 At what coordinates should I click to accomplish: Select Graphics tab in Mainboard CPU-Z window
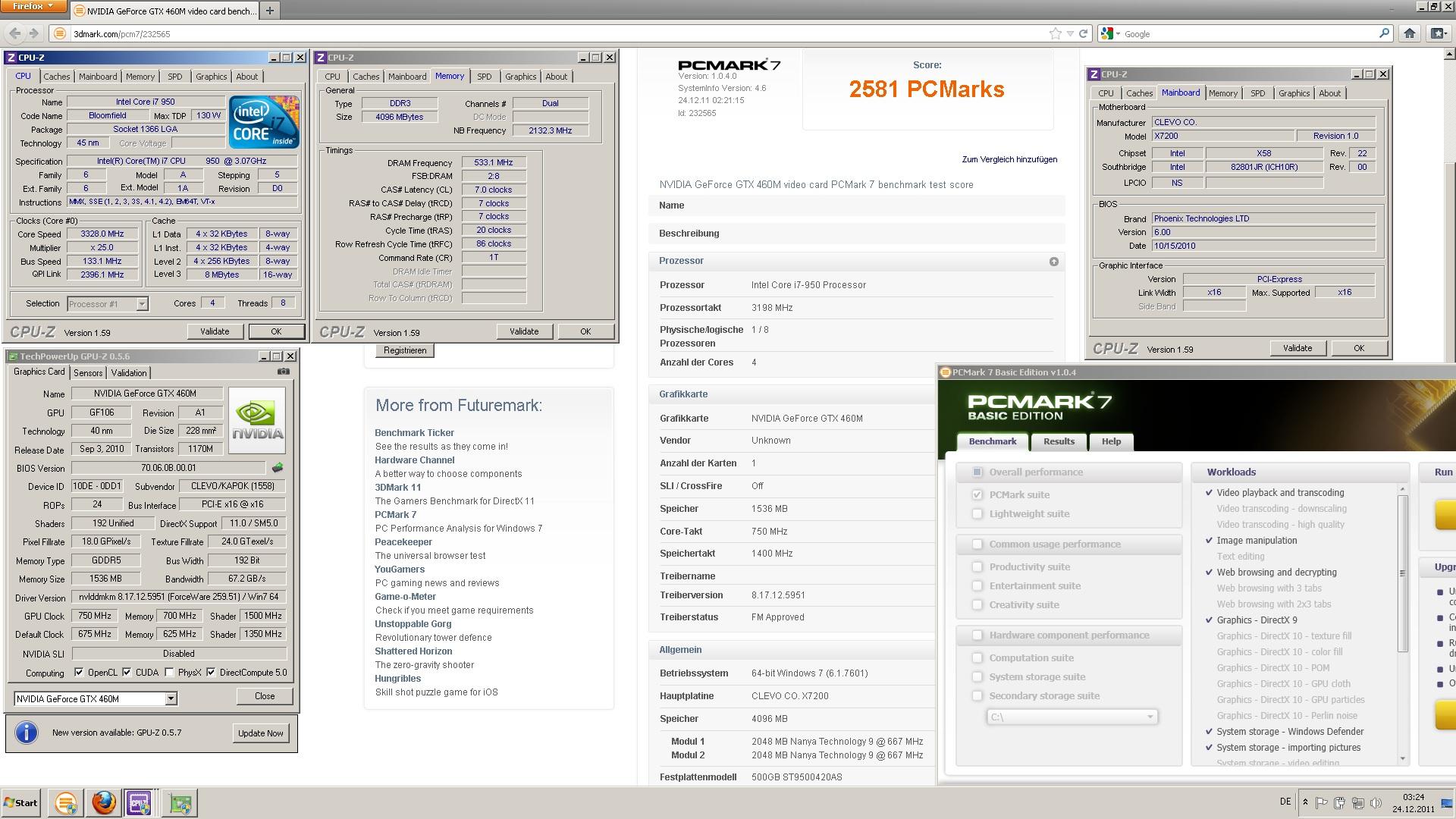(1294, 93)
